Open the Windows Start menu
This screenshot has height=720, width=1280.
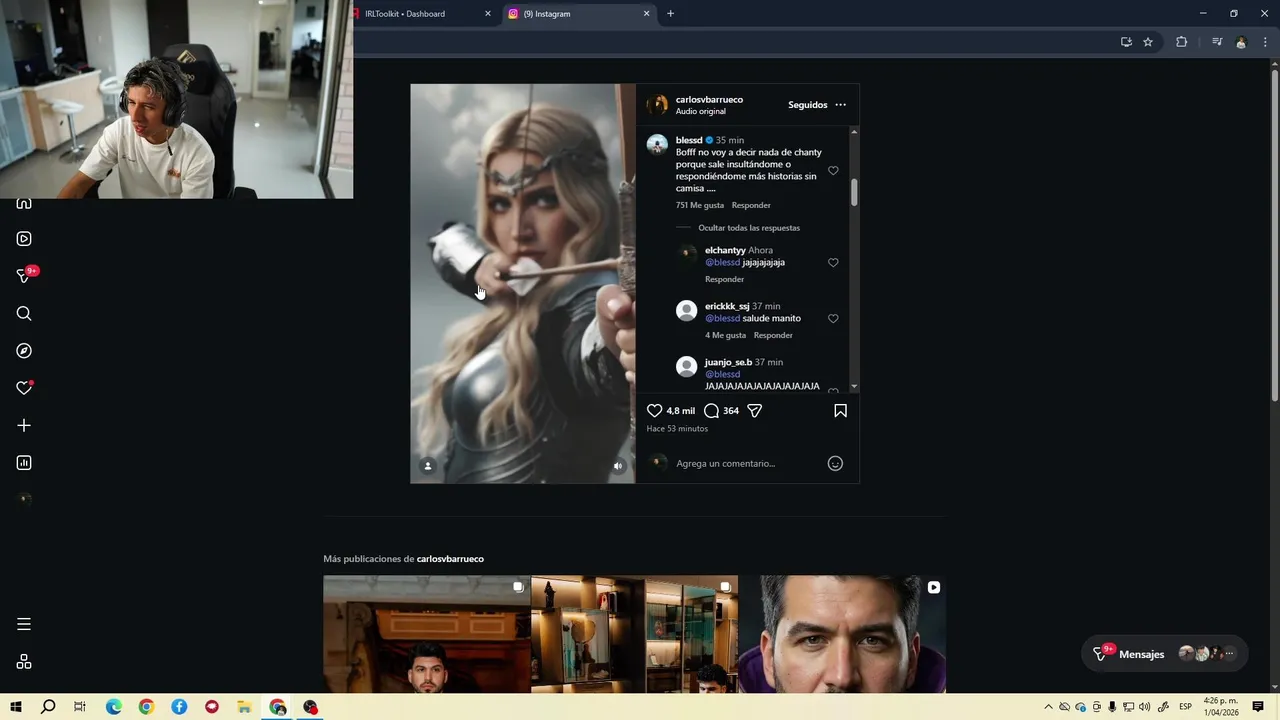point(16,707)
